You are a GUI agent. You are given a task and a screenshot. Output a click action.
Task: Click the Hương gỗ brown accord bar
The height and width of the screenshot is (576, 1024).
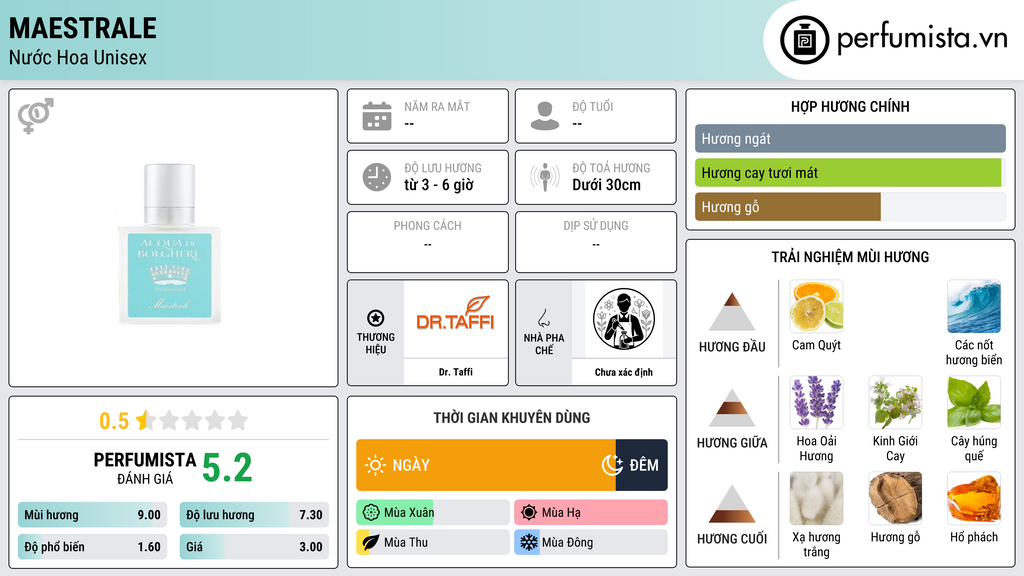pyautogui.click(x=788, y=207)
